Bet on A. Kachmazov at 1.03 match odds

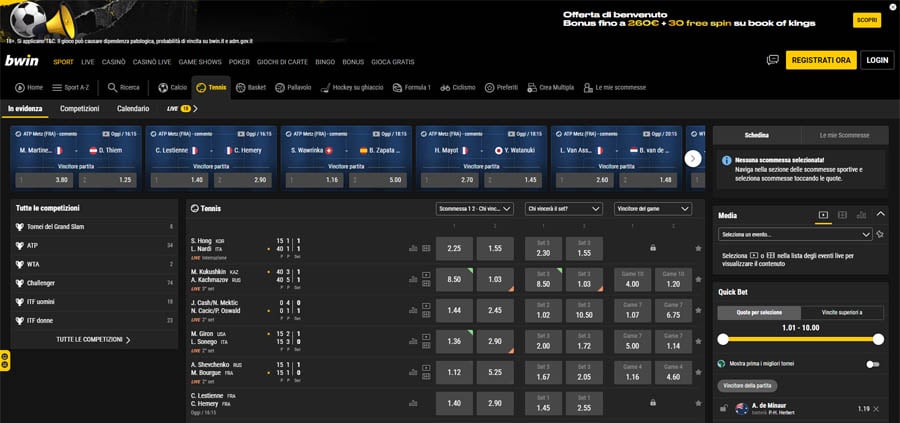click(495, 280)
